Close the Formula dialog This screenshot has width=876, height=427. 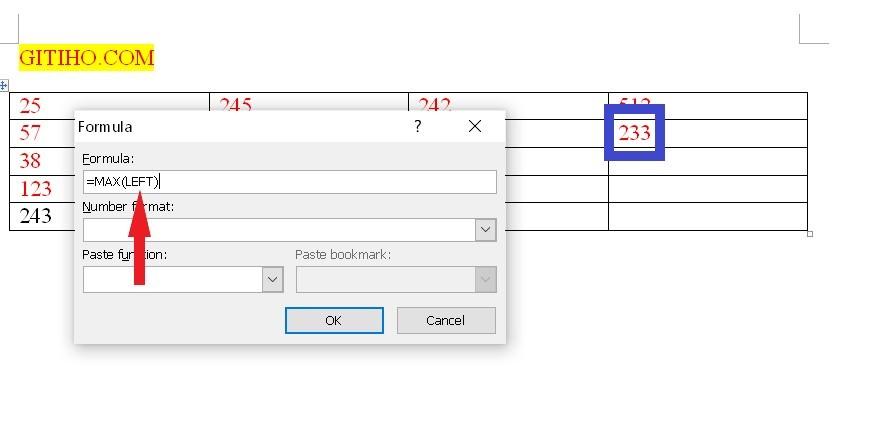click(475, 126)
